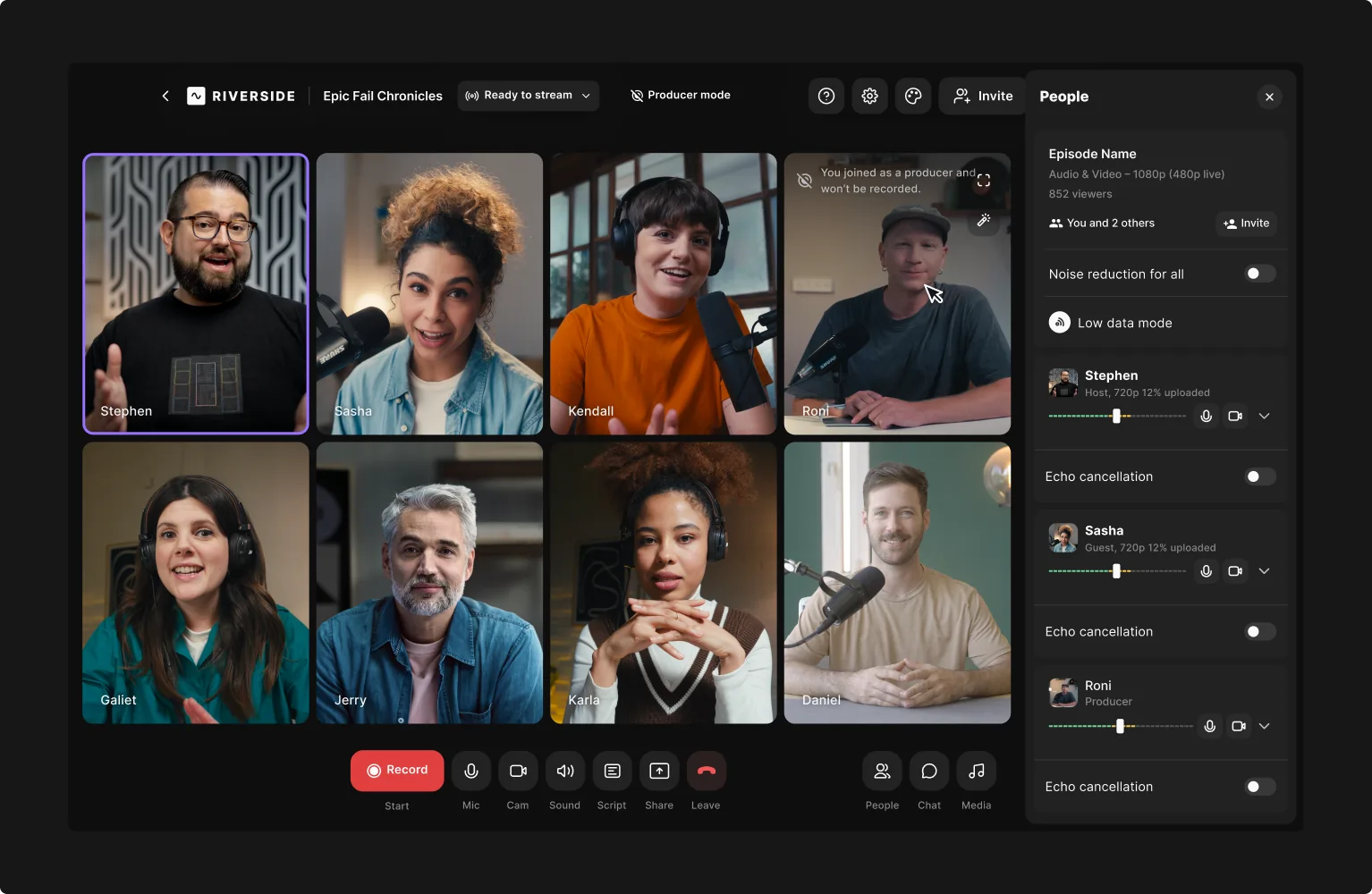
Task: Click the Share screen icon
Action: pyautogui.click(x=659, y=771)
